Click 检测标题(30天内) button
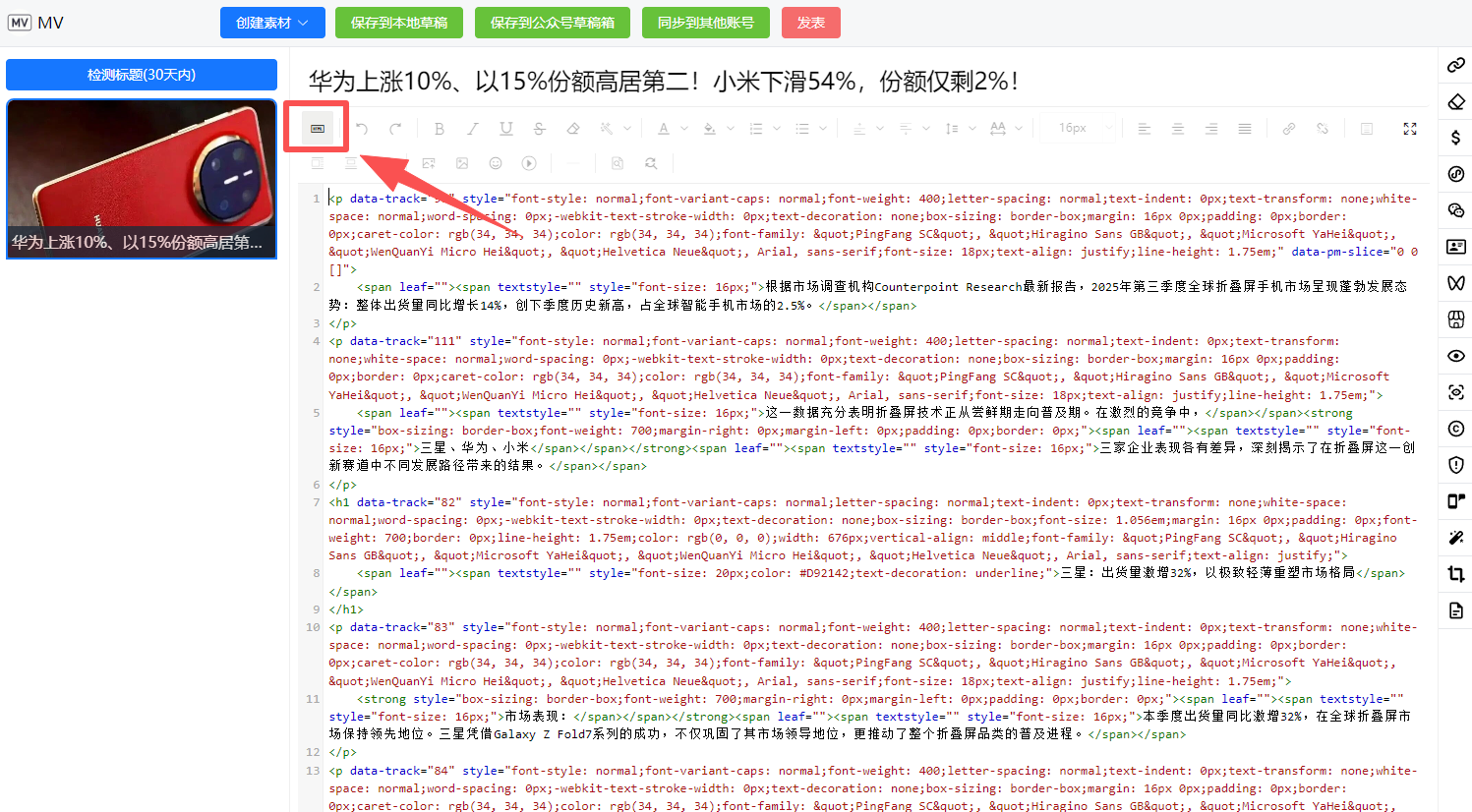Screen dimensions: 1472x812 point(142,75)
